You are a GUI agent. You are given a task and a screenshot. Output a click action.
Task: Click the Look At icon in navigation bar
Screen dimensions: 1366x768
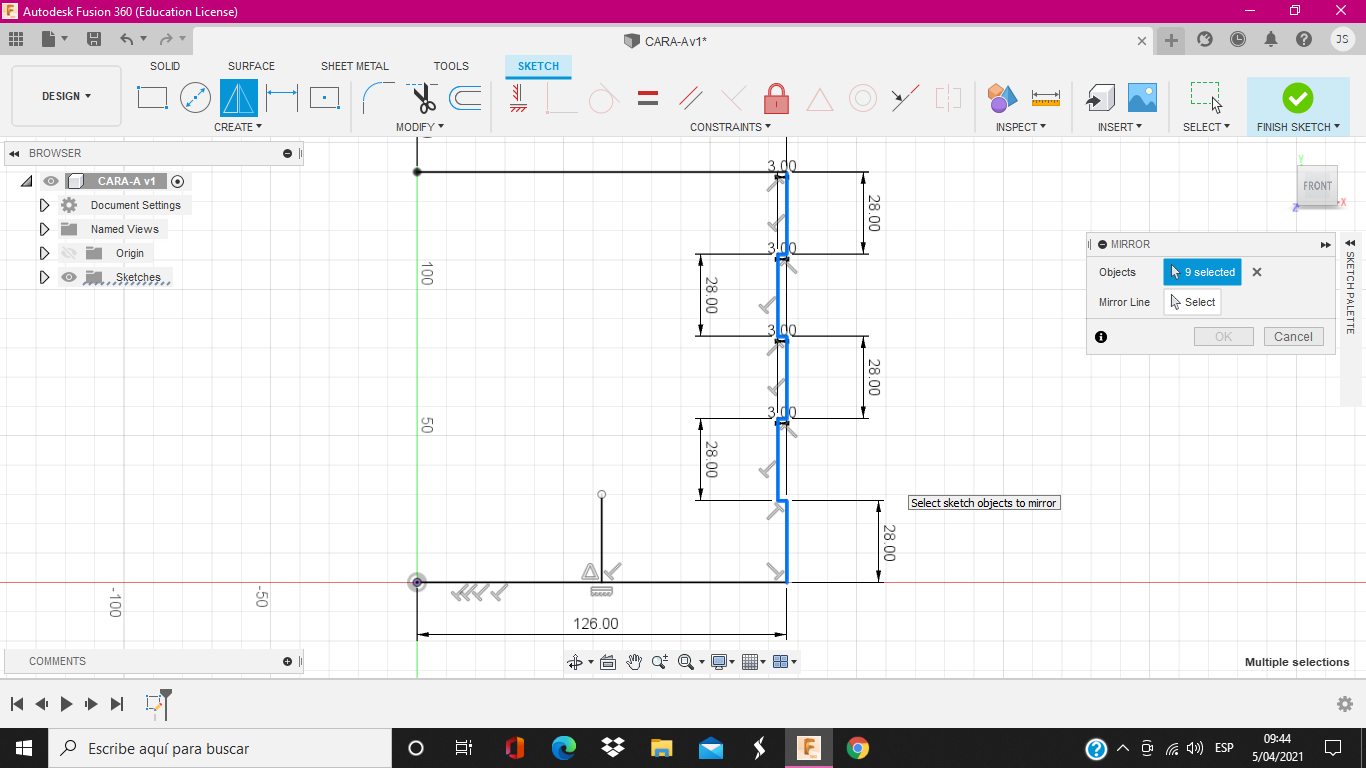tap(608, 662)
